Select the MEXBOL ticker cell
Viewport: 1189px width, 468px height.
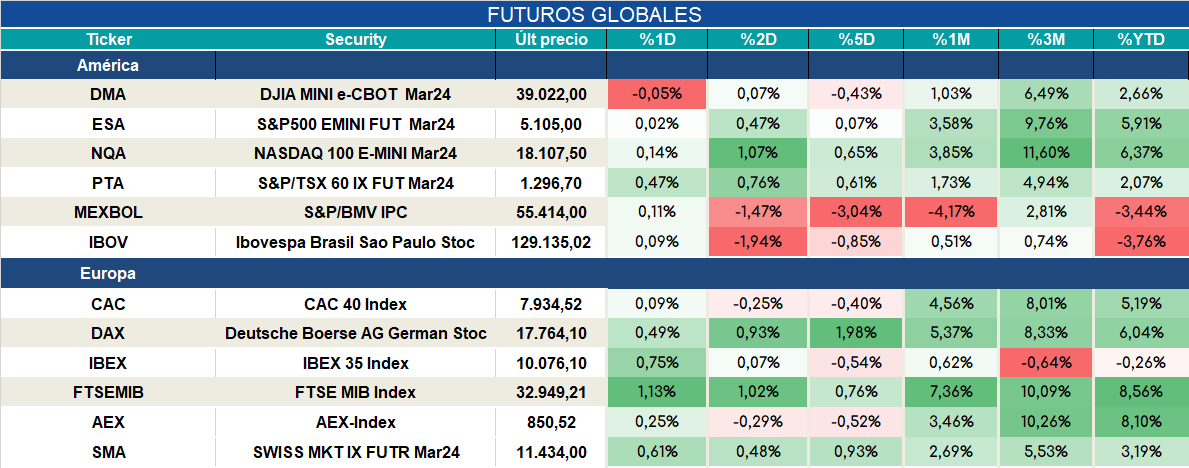click(x=108, y=213)
